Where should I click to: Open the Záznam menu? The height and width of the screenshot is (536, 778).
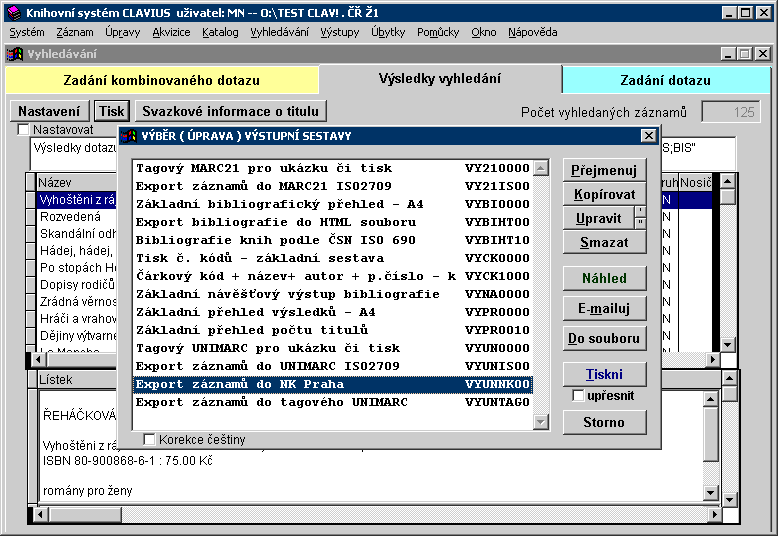[75, 32]
